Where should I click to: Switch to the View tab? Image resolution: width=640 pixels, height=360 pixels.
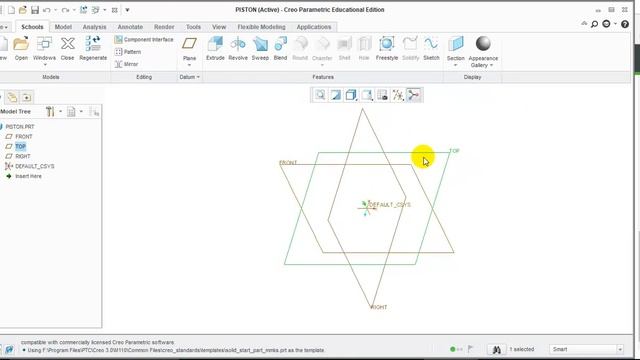tap(219, 27)
